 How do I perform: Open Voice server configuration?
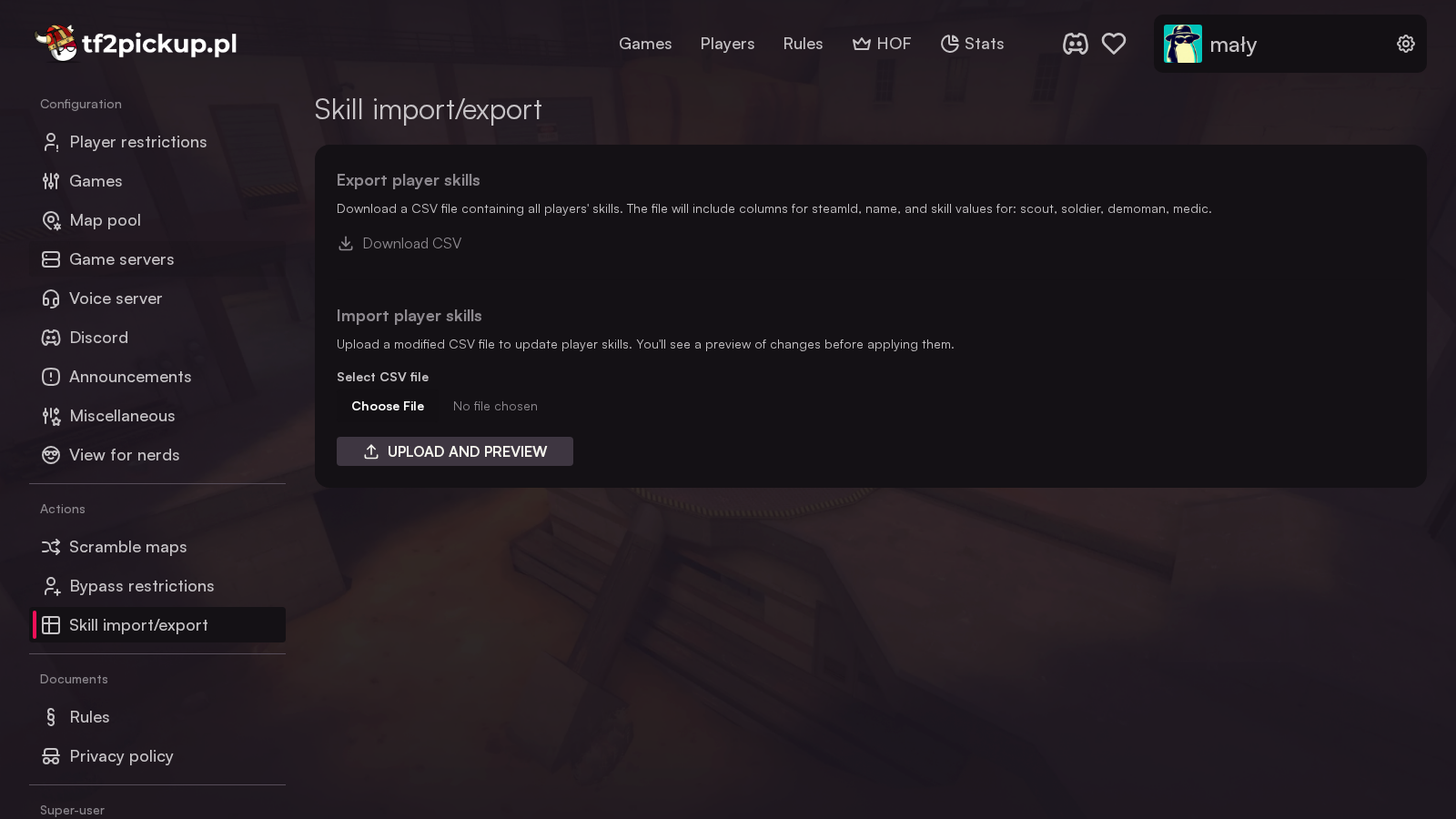point(116,298)
